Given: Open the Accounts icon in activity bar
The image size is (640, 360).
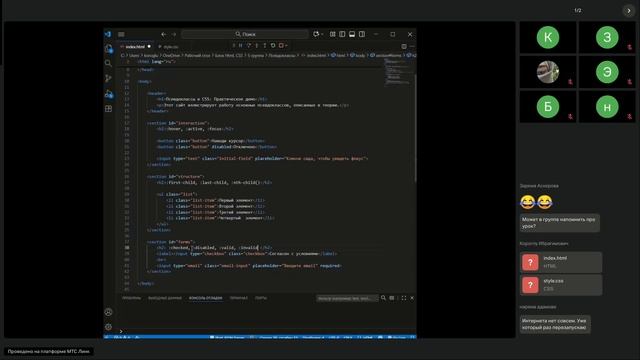Looking at the screenshot, I should point(108,312).
